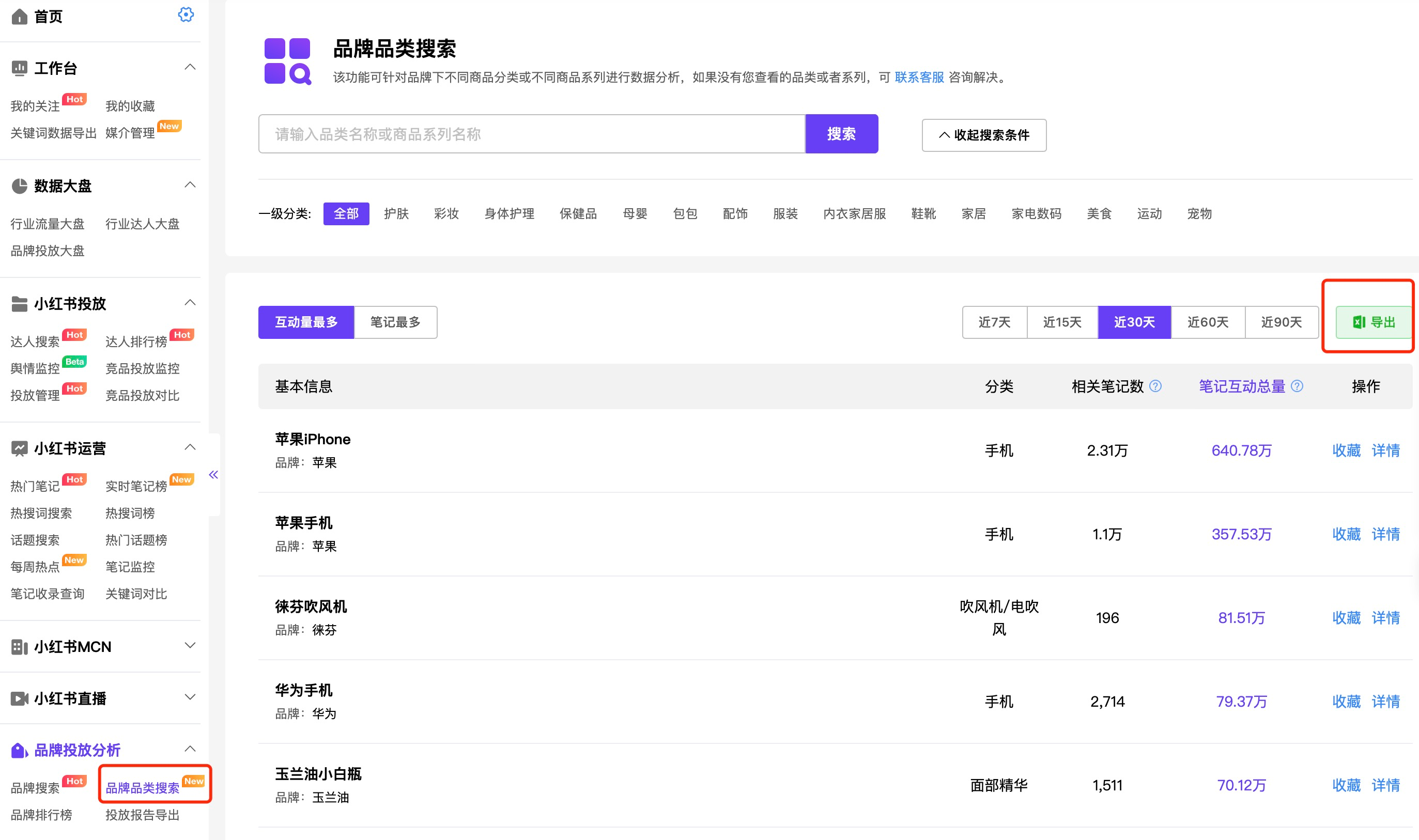Click the 小红书投放 folder icon
Image resolution: width=1419 pixels, height=840 pixels.
pyautogui.click(x=19, y=304)
